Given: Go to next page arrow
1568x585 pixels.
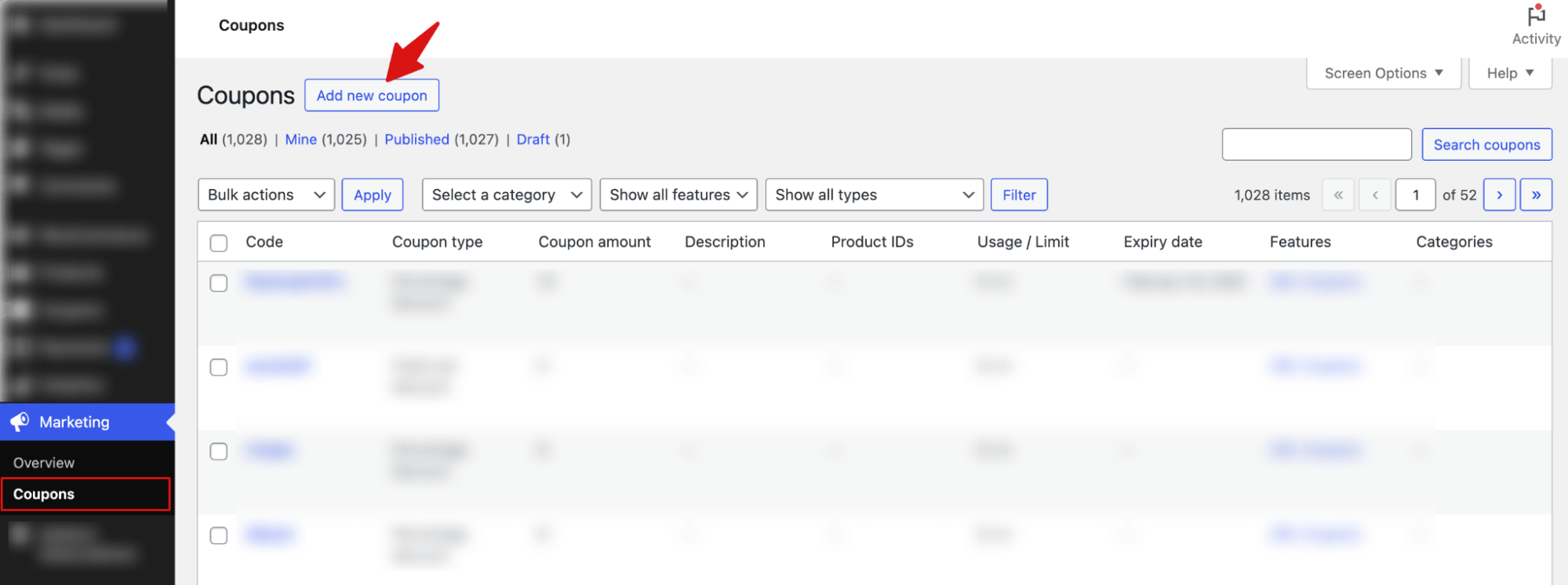Looking at the screenshot, I should (1499, 195).
